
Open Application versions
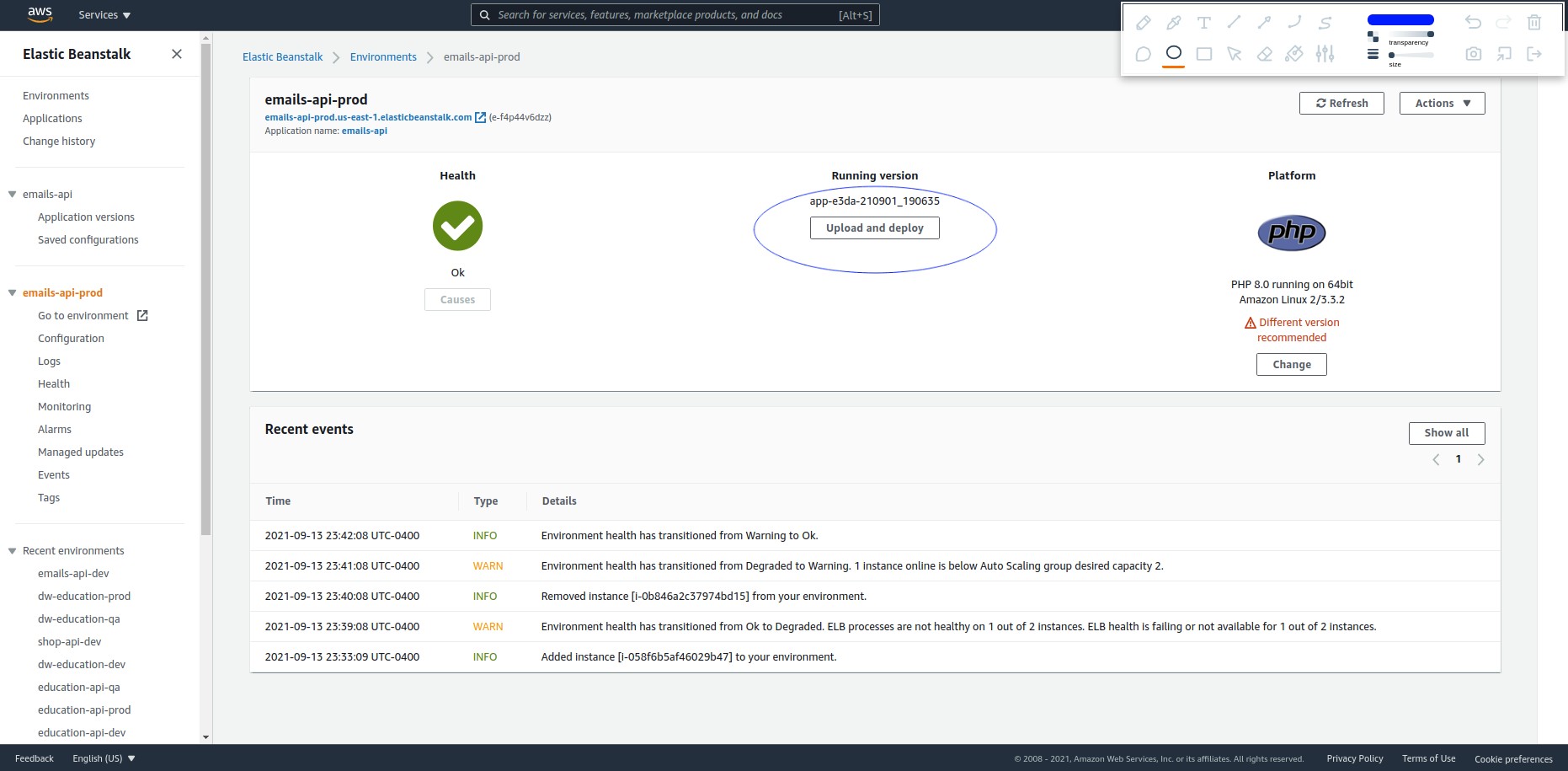pos(86,217)
